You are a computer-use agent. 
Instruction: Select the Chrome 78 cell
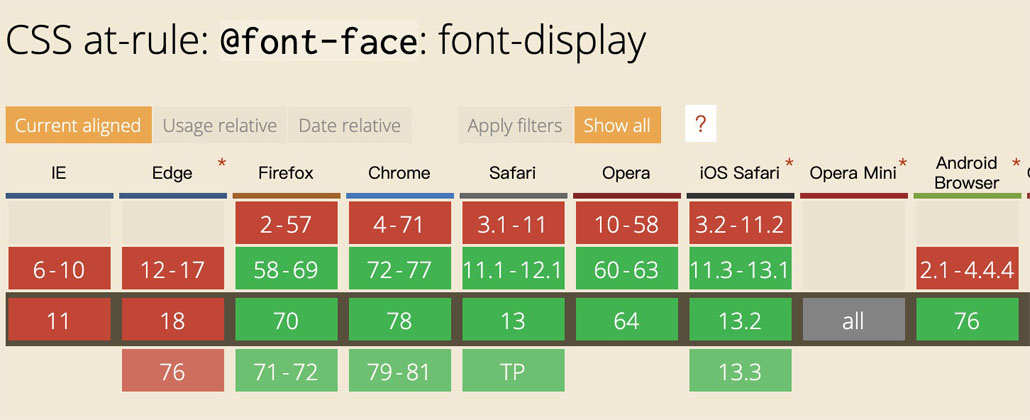click(400, 319)
